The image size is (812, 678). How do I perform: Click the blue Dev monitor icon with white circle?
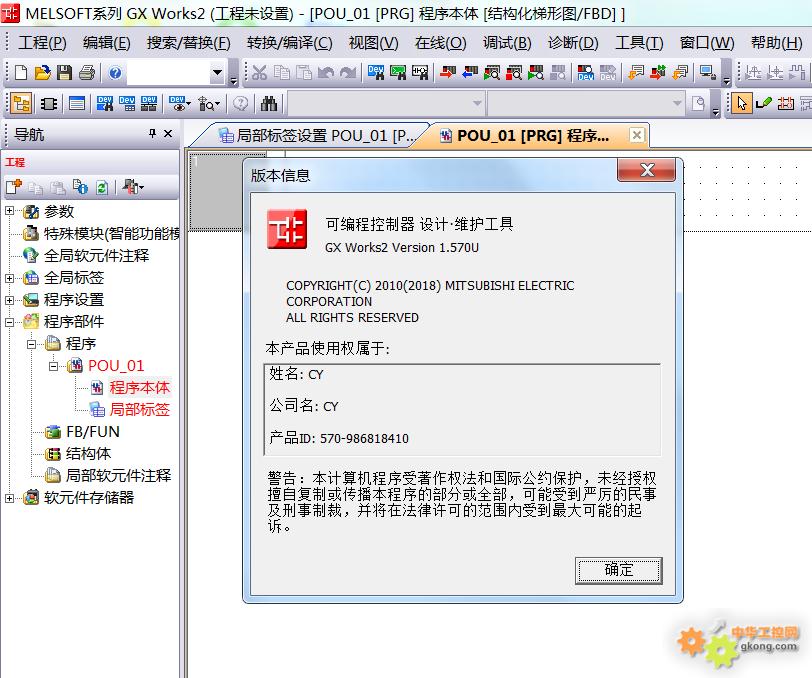(x=585, y=73)
